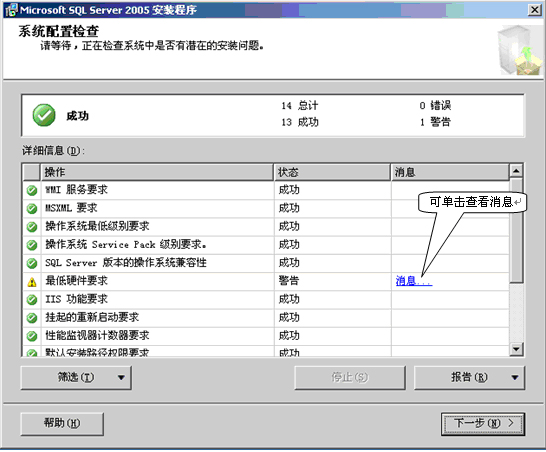Screen dimensions: 546x452
Task: Click the IIS 功能要求 success icon
Action: click(x=32, y=299)
